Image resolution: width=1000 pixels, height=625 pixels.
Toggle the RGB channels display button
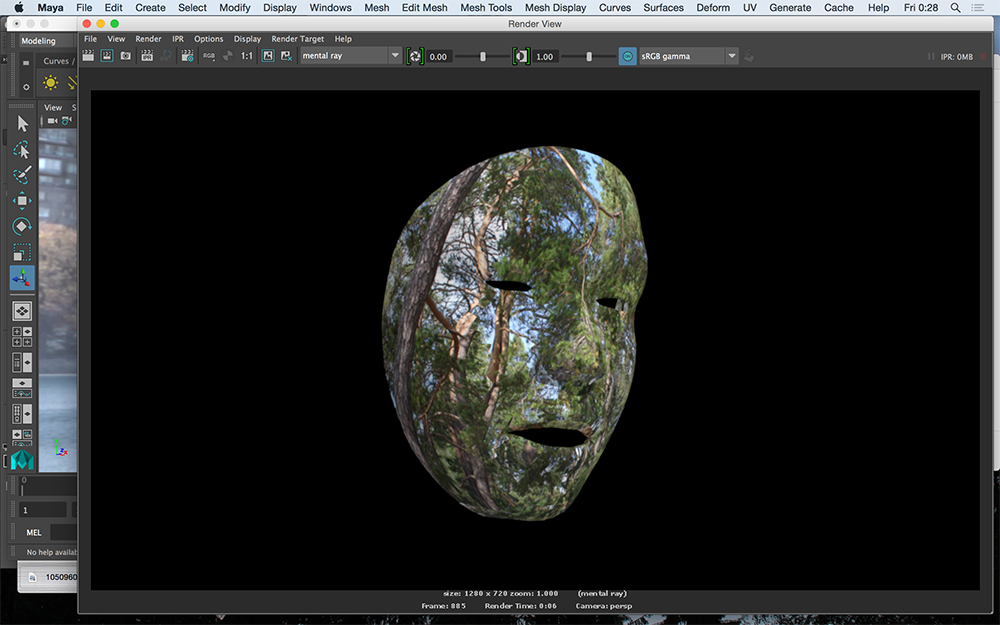(209, 56)
